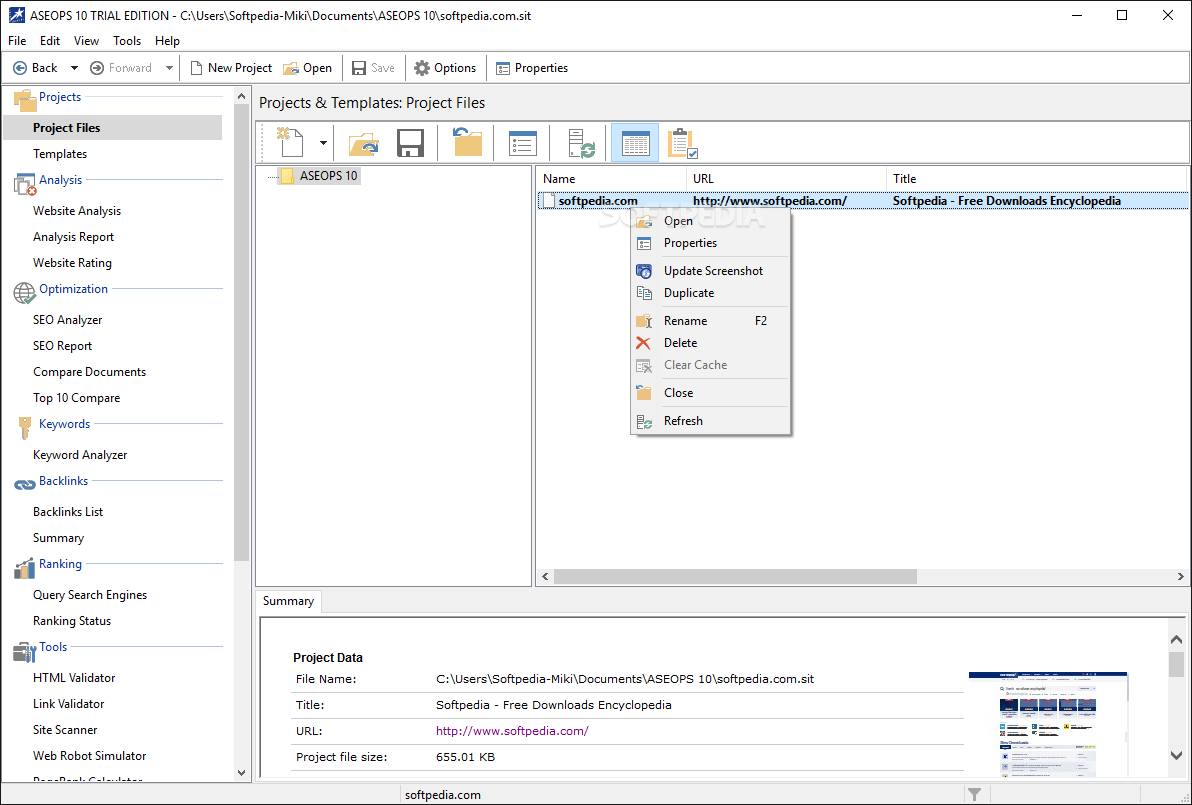
Task: Click the Forward toolbar button
Action: tap(121, 68)
